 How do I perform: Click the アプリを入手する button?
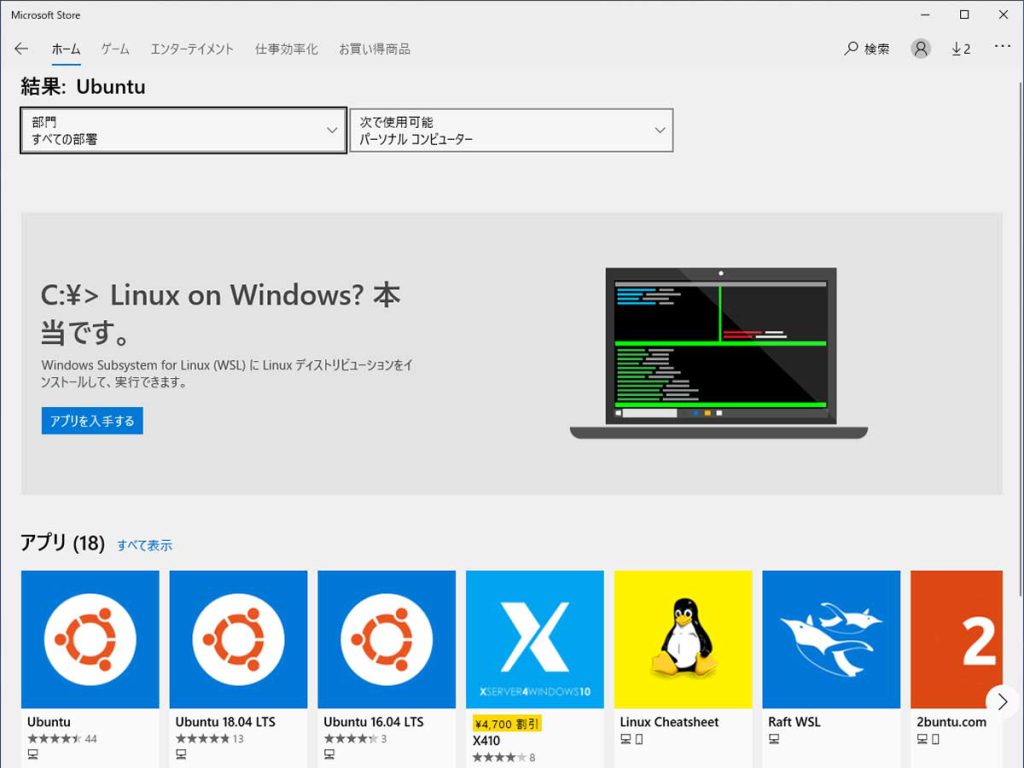92,421
